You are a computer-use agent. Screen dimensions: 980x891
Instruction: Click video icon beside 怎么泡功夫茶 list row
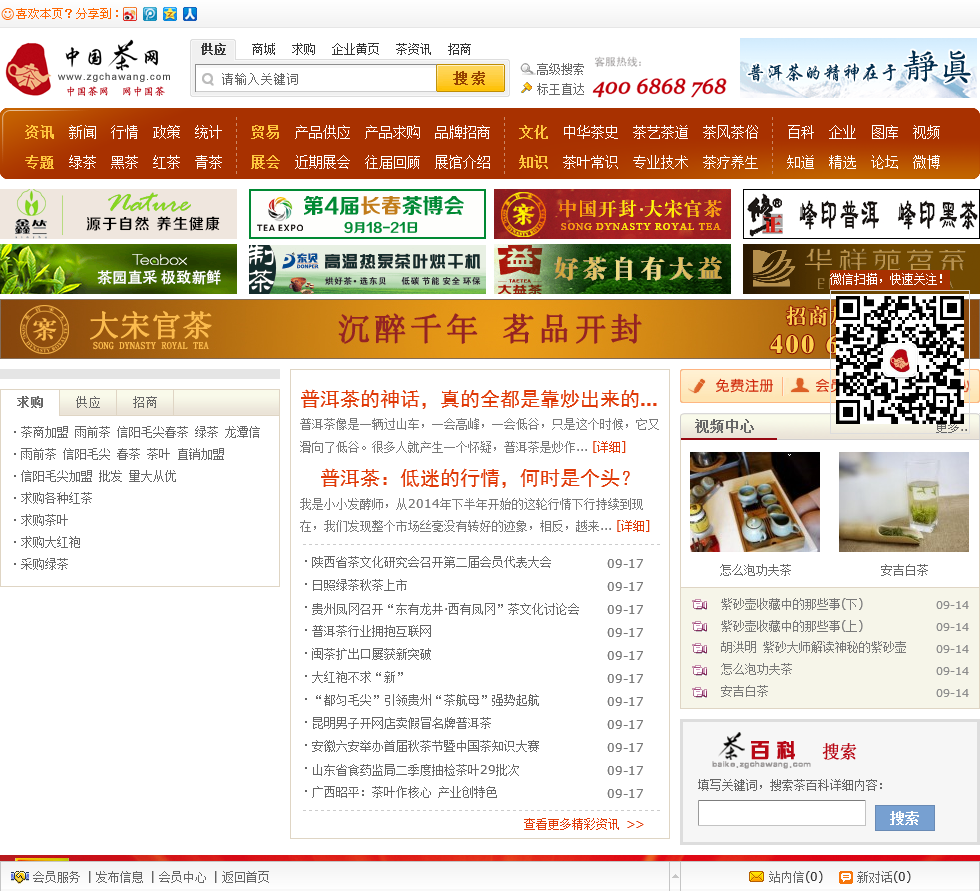pyautogui.click(x=700, y=670)
